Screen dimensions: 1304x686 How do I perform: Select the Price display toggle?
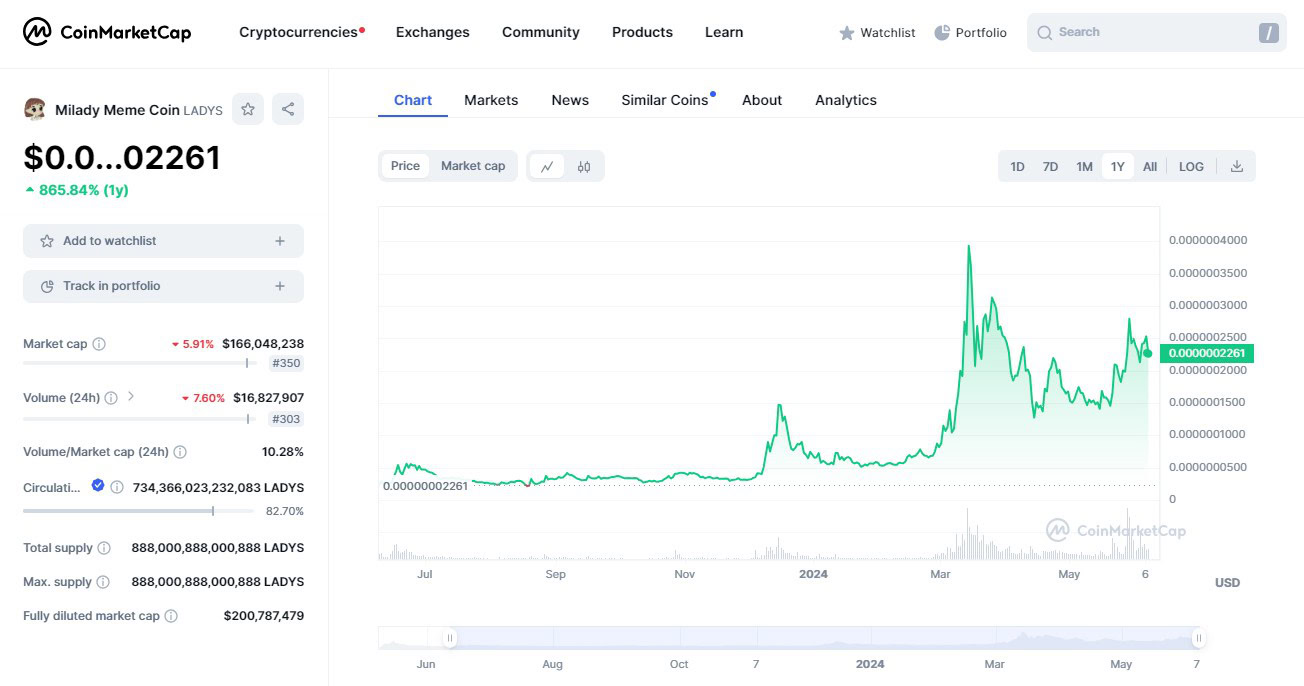point(405,166)
